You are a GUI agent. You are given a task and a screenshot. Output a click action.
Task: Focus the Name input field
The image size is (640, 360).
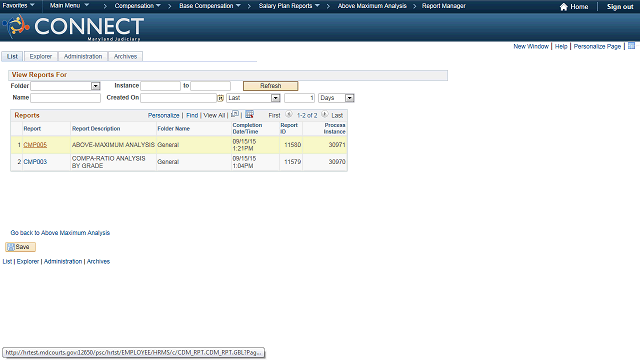pyautogui.click(x=65, y=98)
